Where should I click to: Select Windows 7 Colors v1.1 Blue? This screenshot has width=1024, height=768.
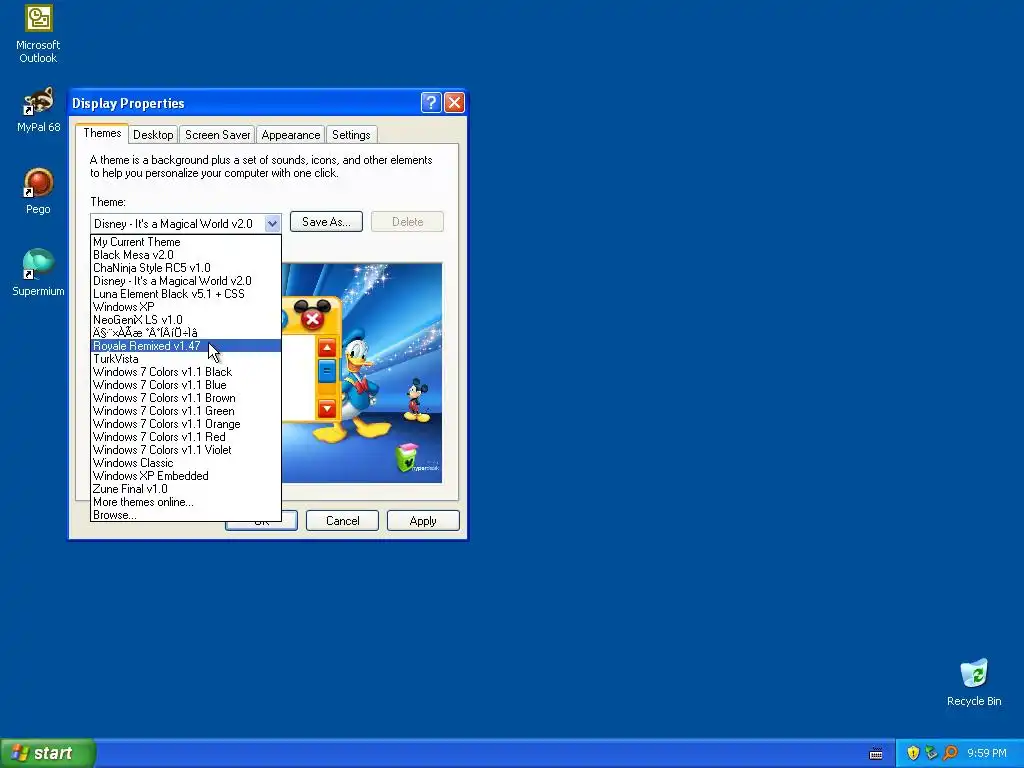tap(185, 385)
